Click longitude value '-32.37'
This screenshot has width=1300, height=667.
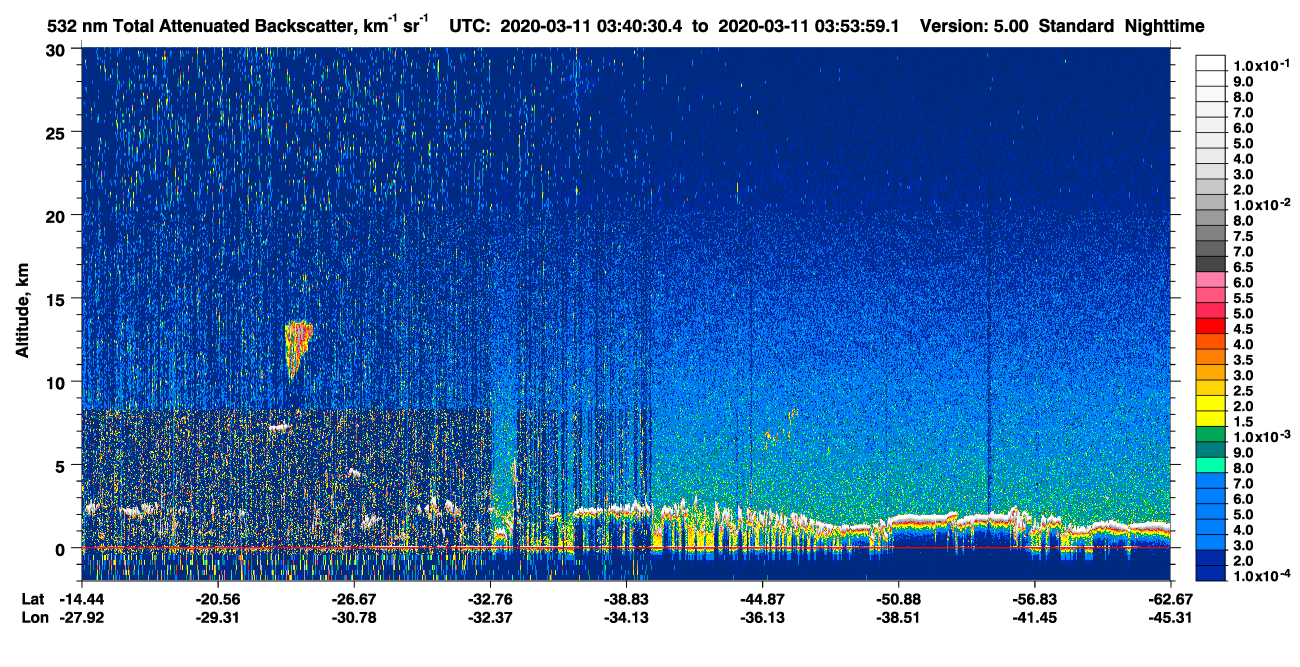[x=490, y=617]
